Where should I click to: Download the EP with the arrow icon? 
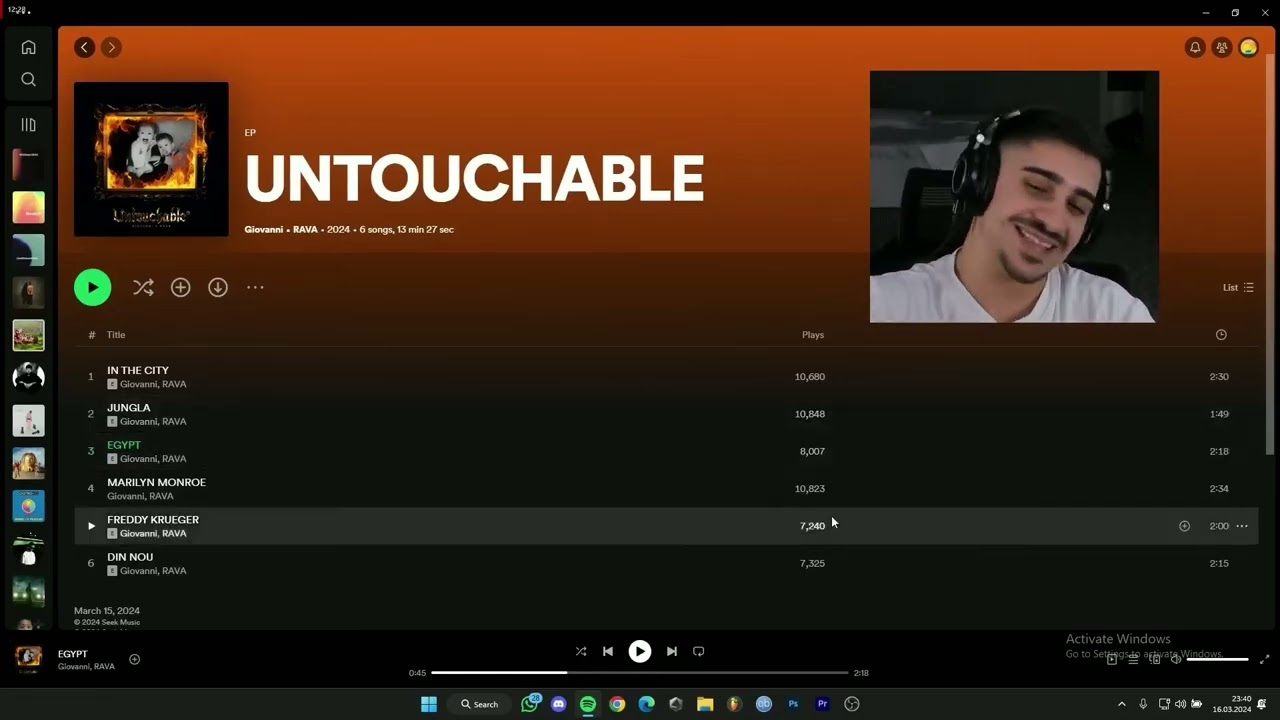click(217, 287)
